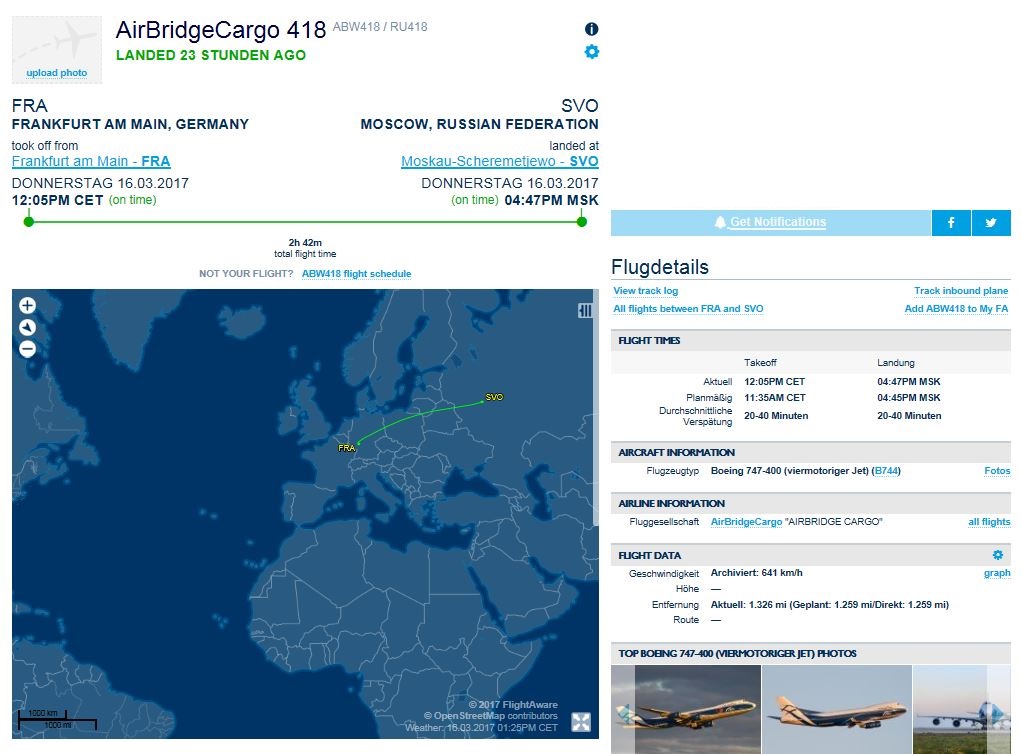Open Moskau-Scheremetjewo SVO airport link

499,162
